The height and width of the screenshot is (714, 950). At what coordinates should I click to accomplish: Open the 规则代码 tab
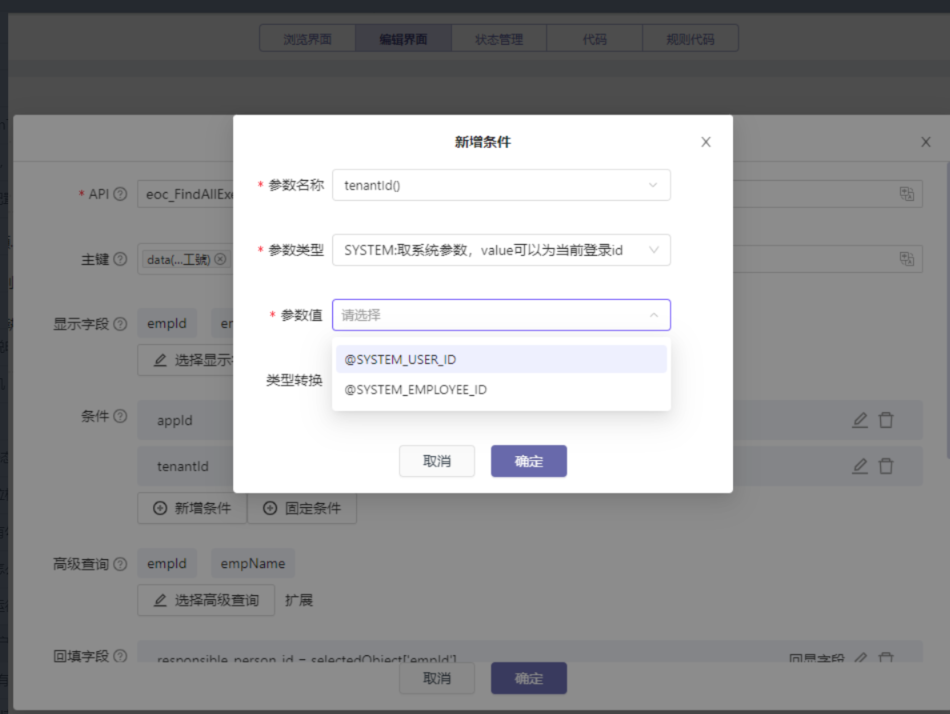690,39
